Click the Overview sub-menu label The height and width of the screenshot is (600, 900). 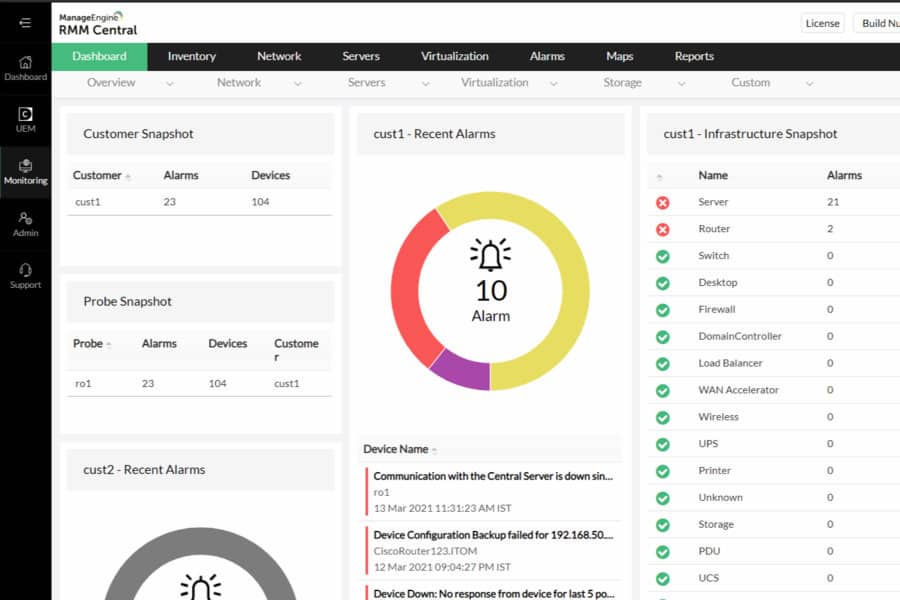[111, 83]
